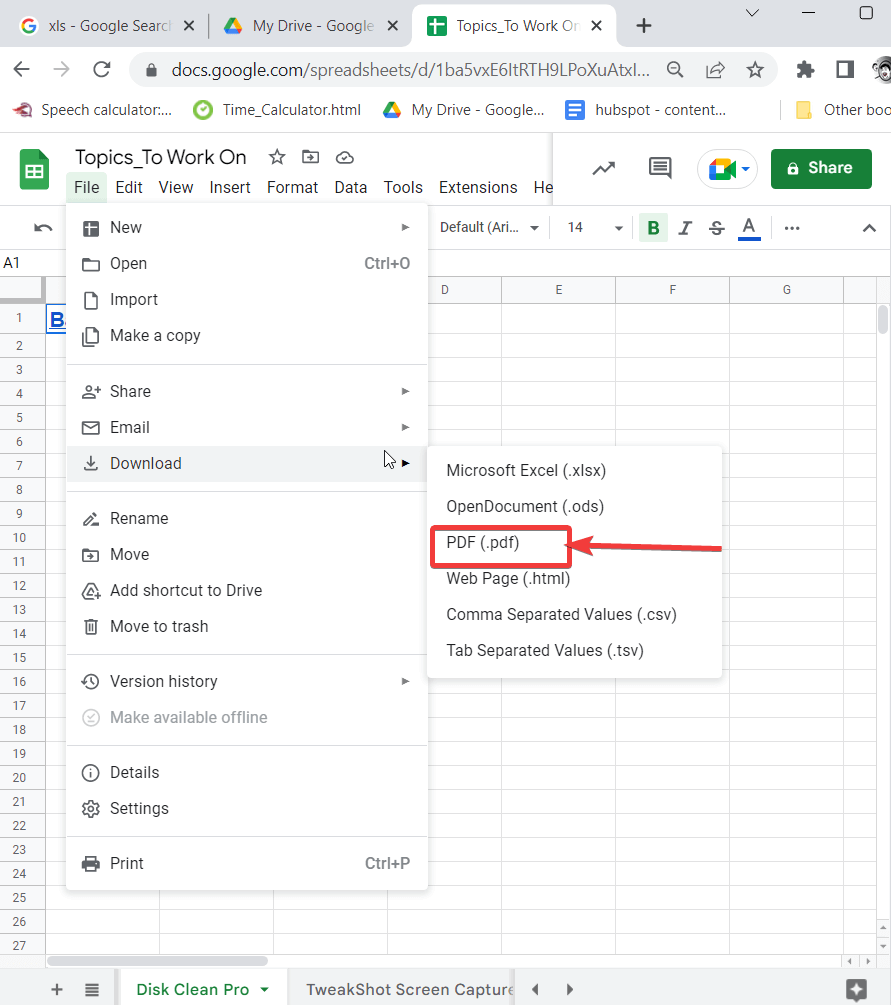The width and height of the screenshot is (891, 1005).
Task: Select Move in the File menu
Action: click(x=247, y=554)
